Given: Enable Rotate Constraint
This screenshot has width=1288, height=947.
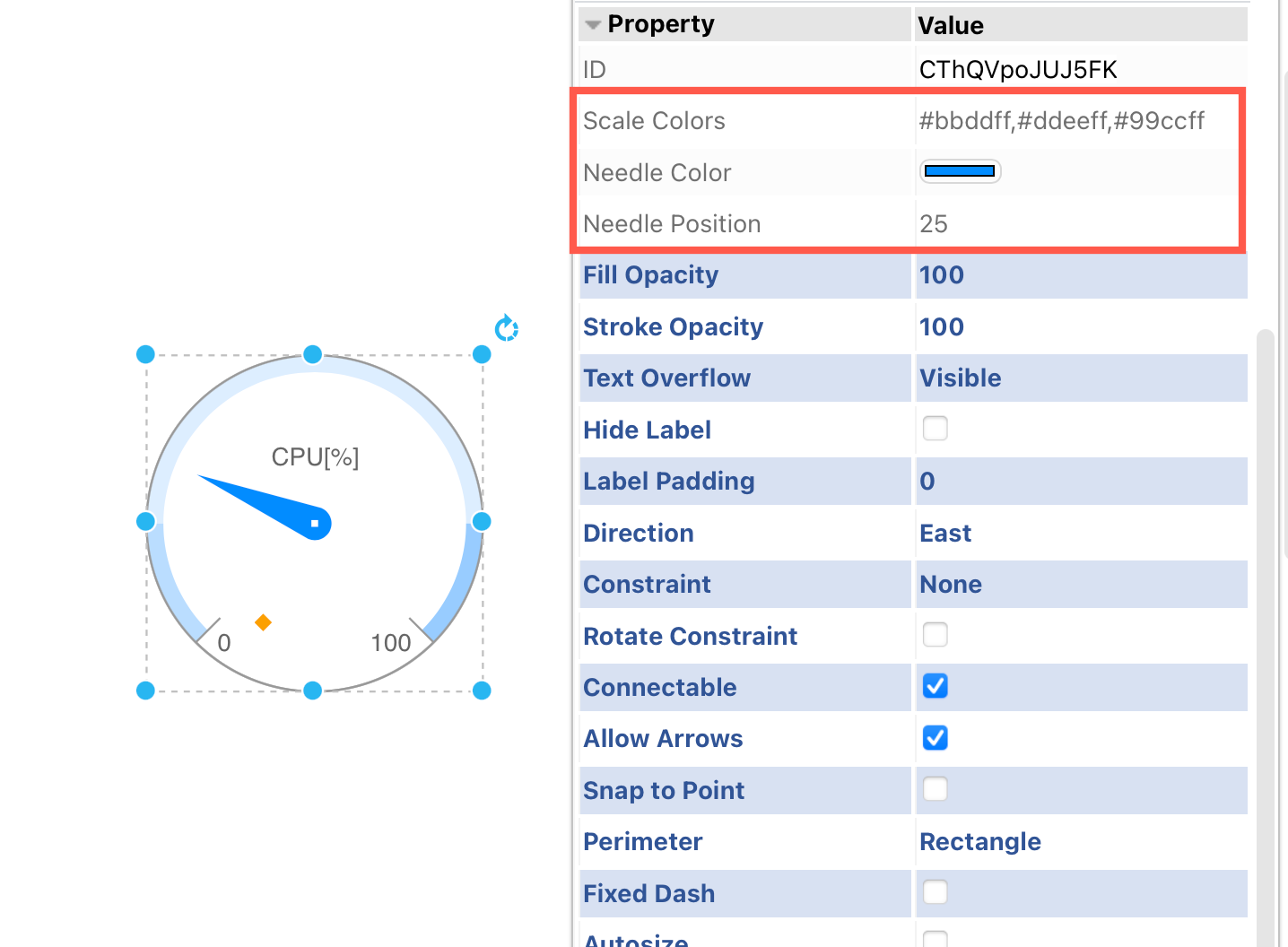Looking at the screenshot, I should tap(935, 634).
